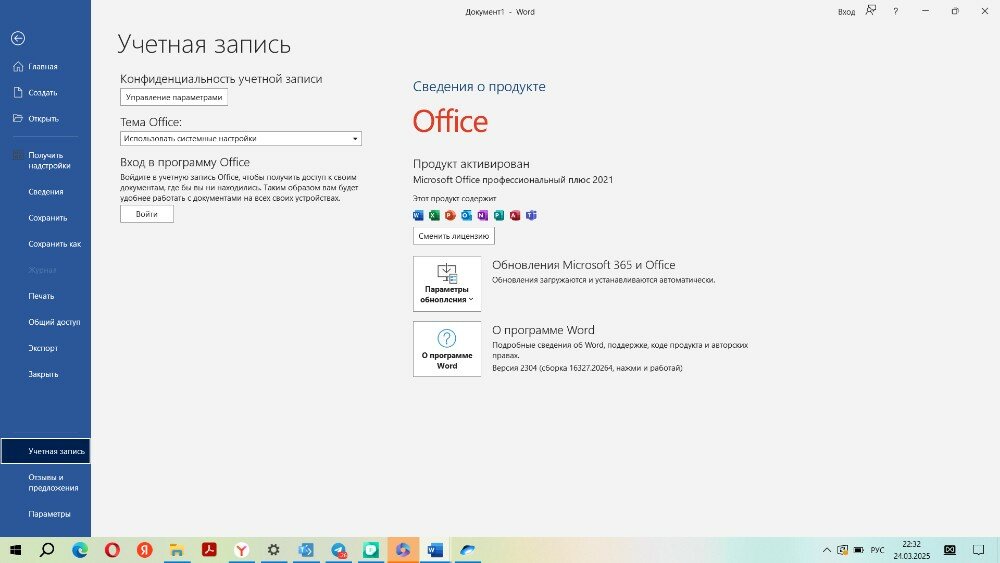Screen dimensions: 1000x563
Task: Choose Закрыть in the sidebar
Action: tap(45, 374)
